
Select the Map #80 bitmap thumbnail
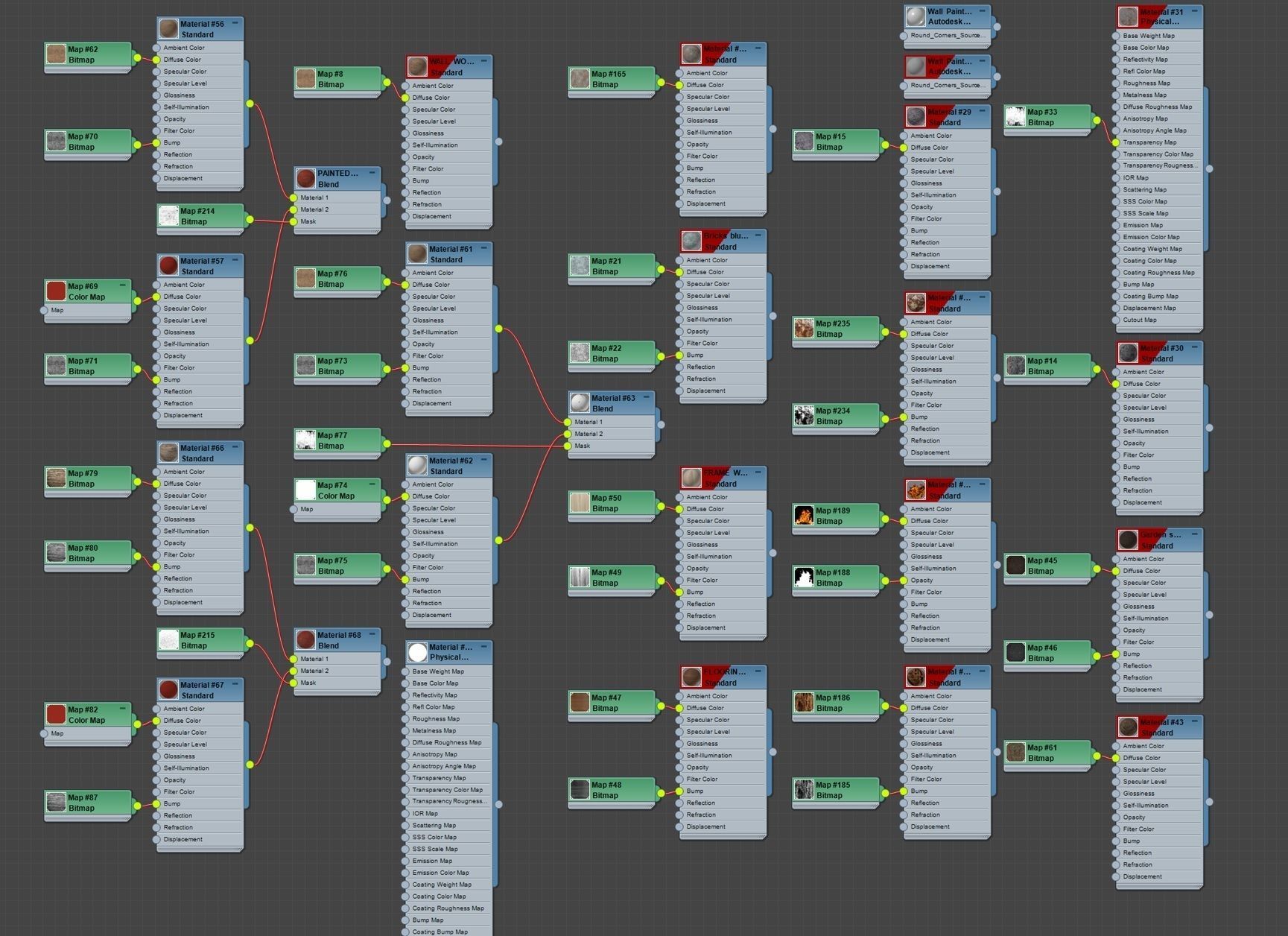coord(56,553)
